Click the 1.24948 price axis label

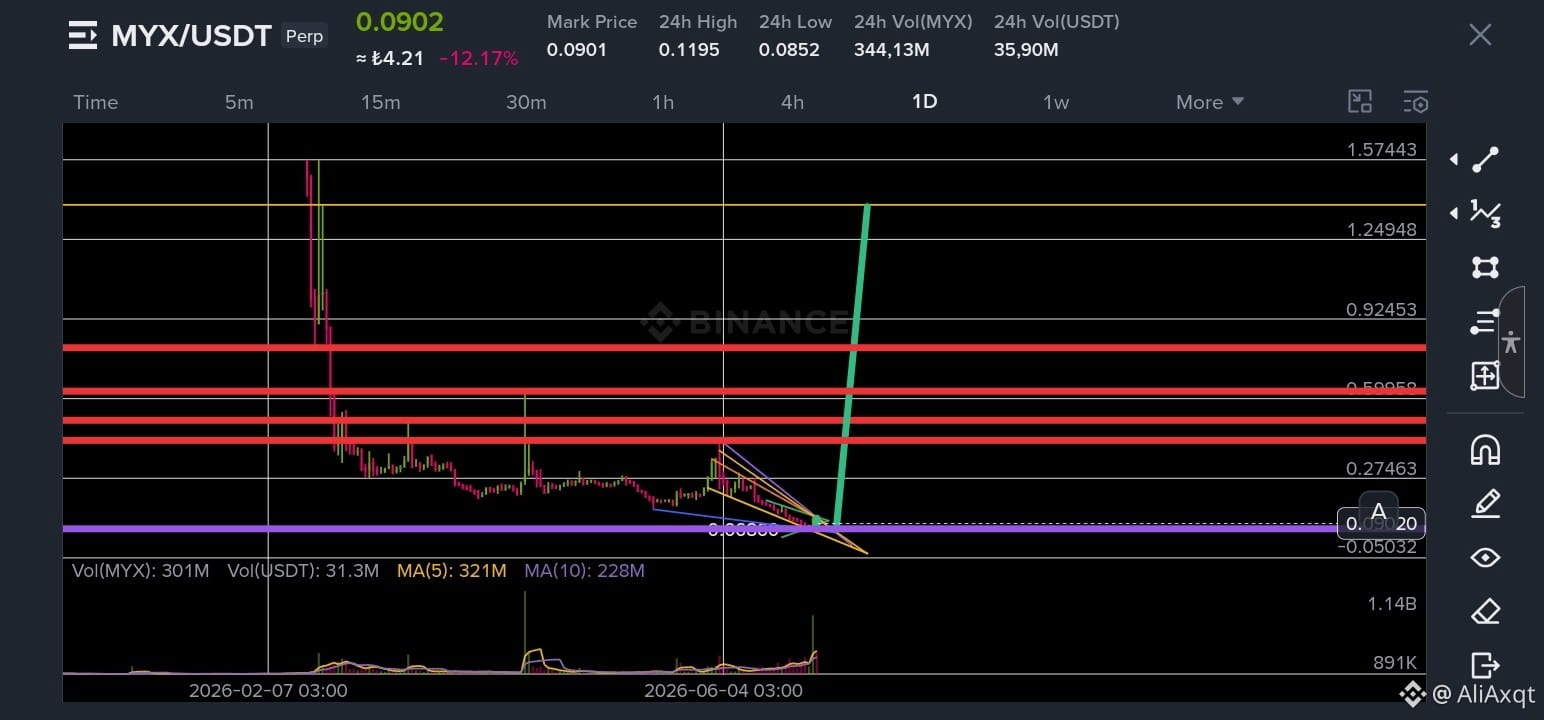coord(1382,230)
